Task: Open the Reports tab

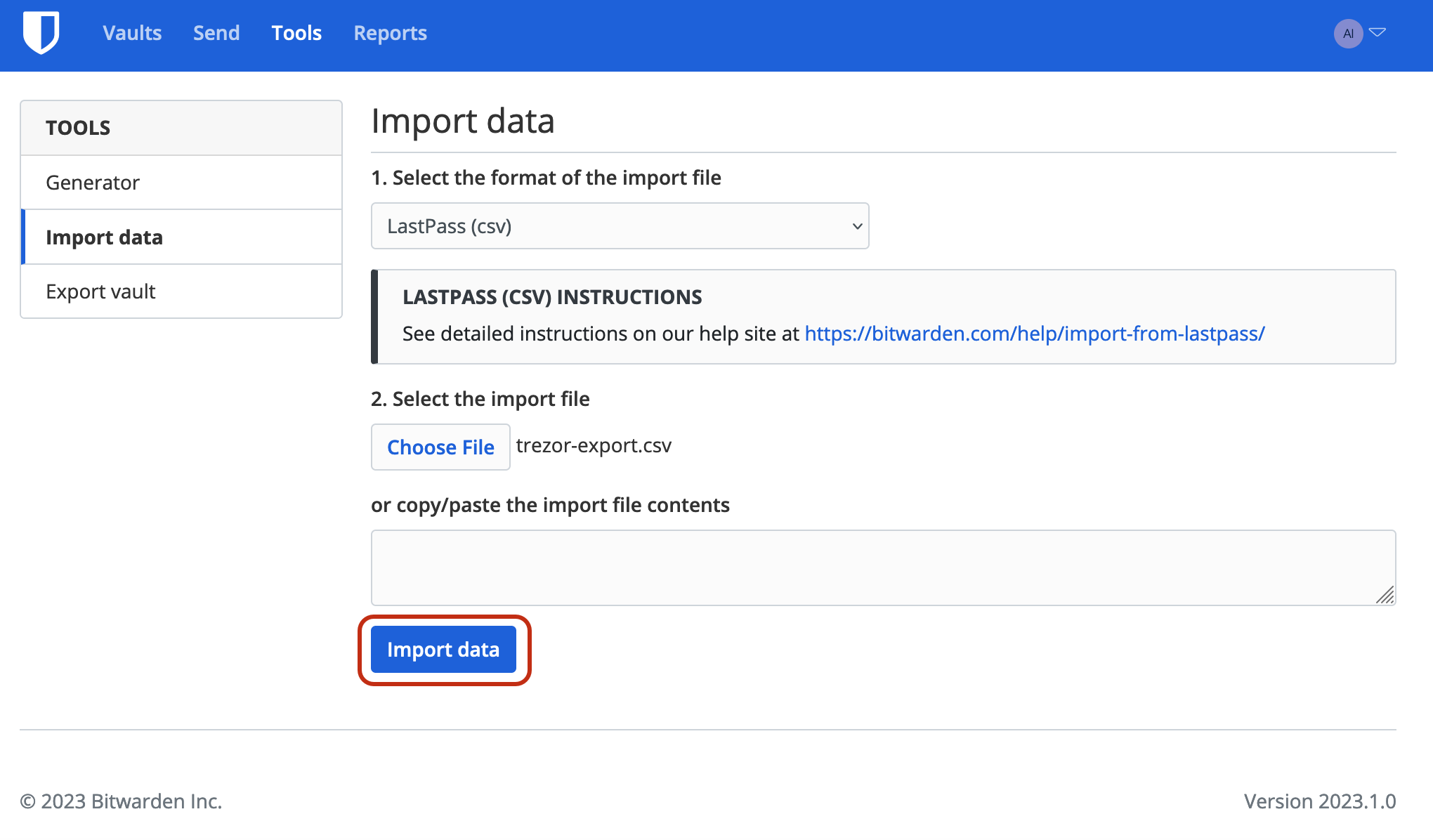Action: pyautogui.click(x=390, y=33)
